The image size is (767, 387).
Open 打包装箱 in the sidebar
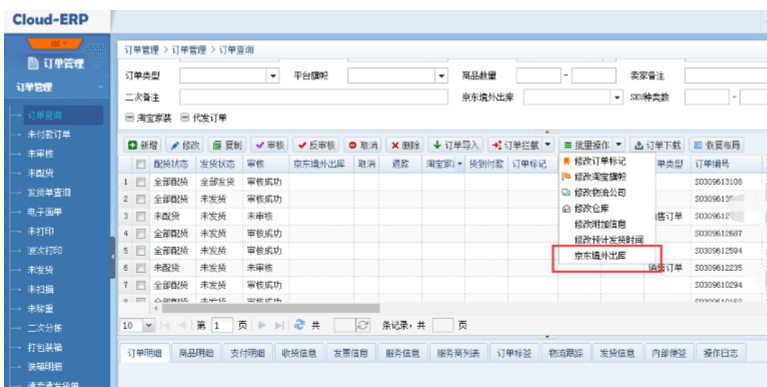pos(45,347)
